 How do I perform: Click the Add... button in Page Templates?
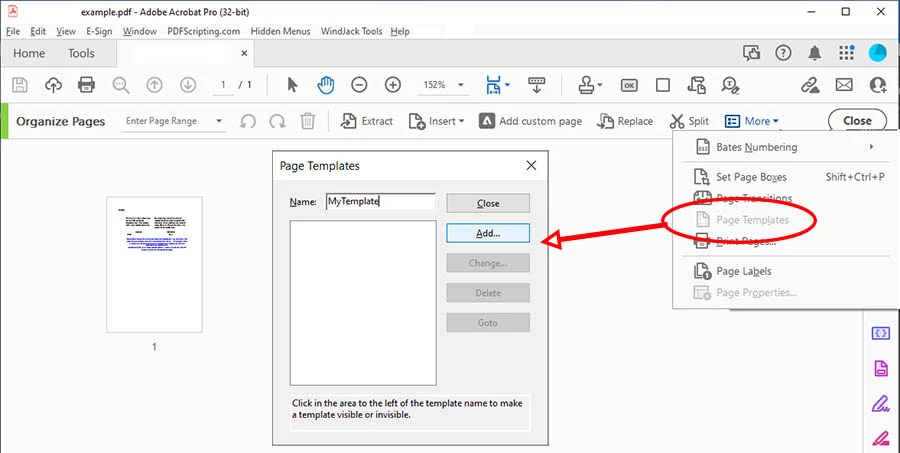click(488, 233)
